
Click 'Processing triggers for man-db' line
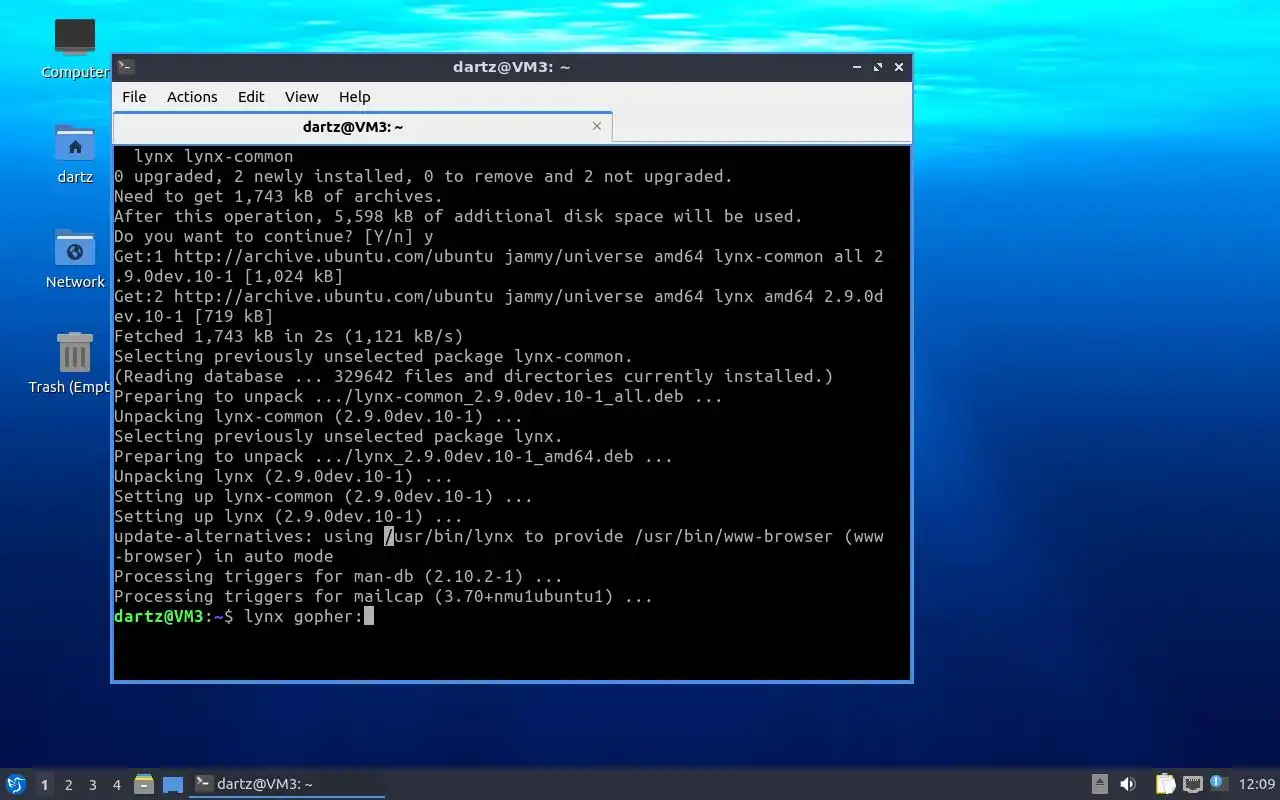pyautogui.click(x=338, y=576)
